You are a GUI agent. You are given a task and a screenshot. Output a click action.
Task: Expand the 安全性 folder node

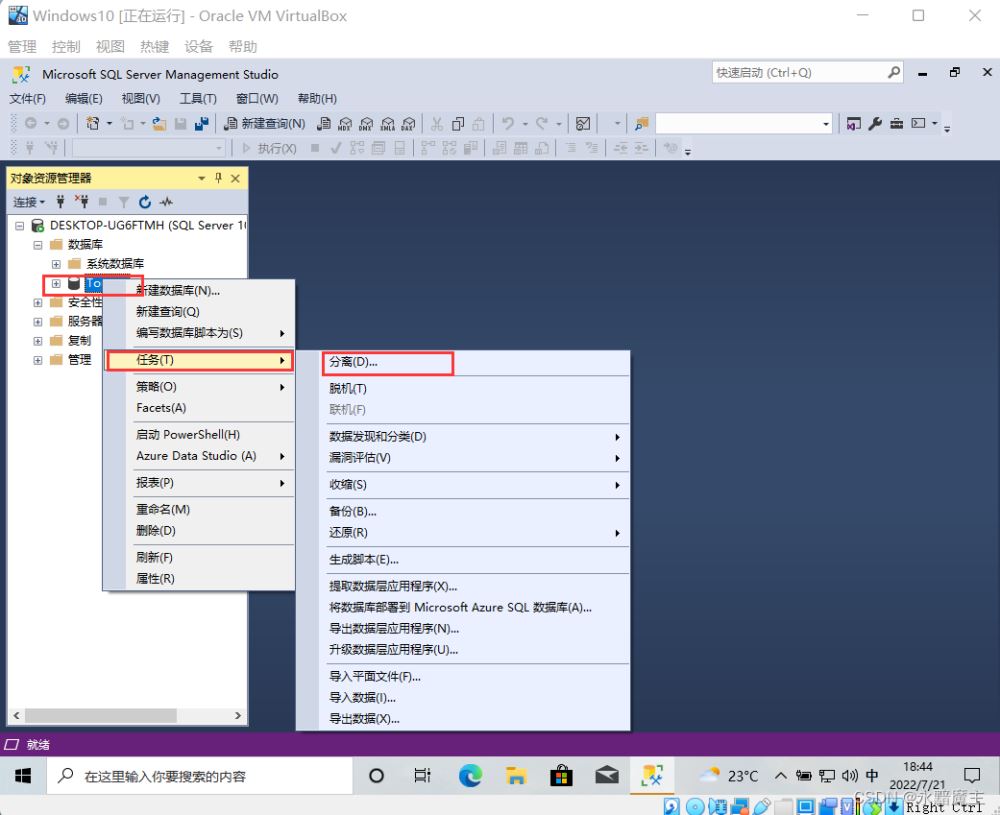(38, 303)
